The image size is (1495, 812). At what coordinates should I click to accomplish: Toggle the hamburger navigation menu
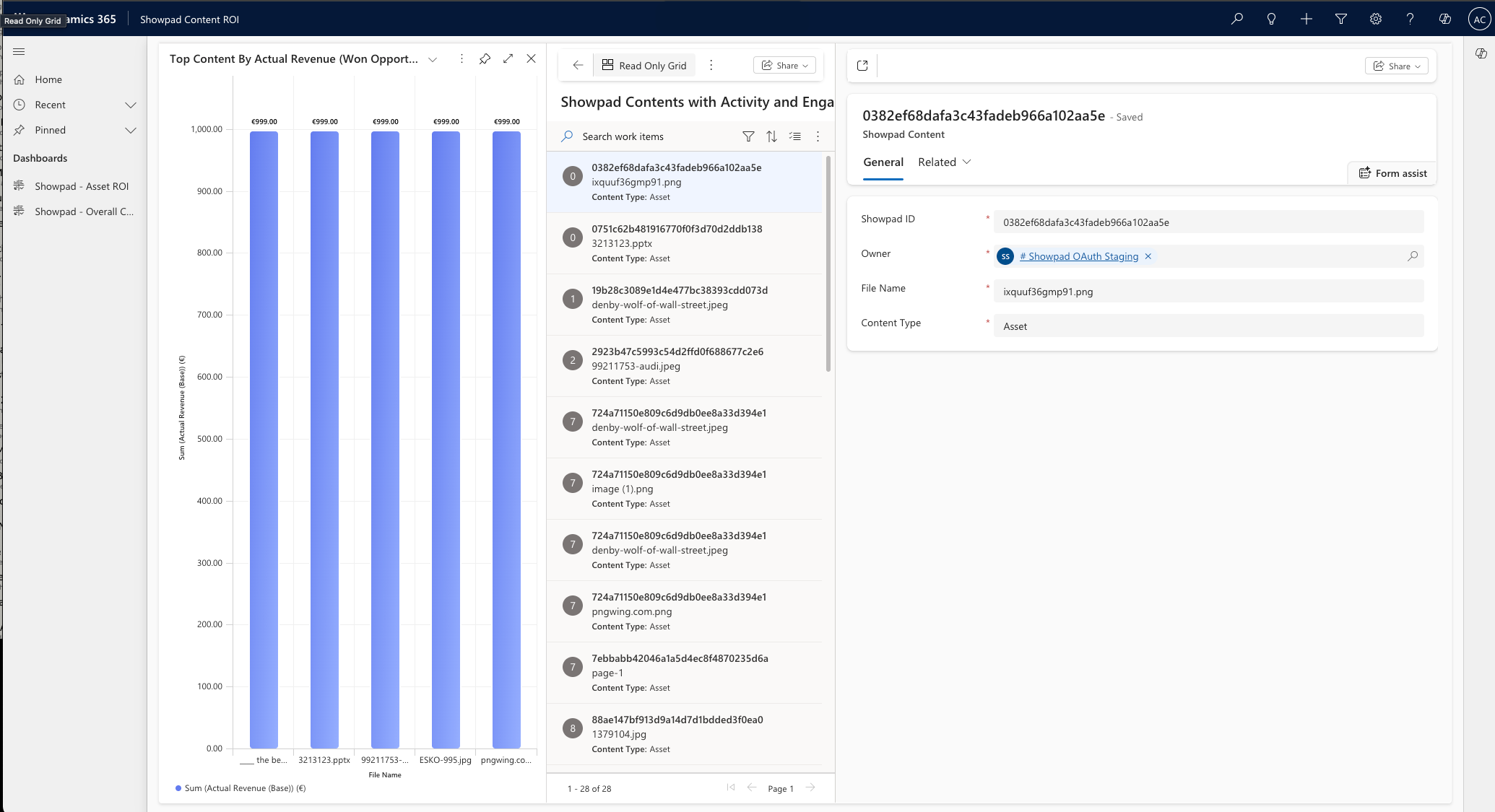tap(19, 51)
